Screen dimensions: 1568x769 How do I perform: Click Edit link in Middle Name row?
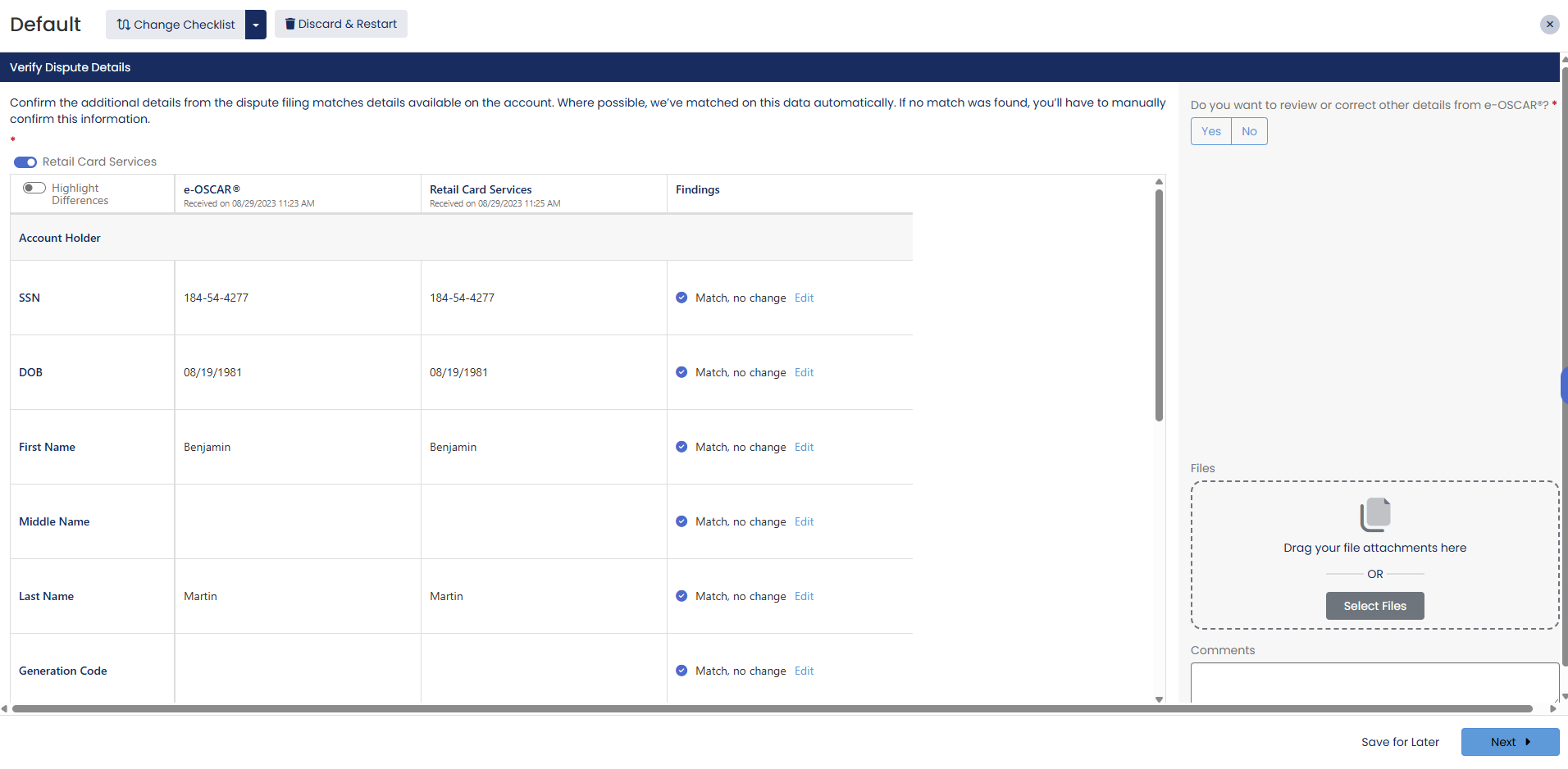tap(804, 521)
